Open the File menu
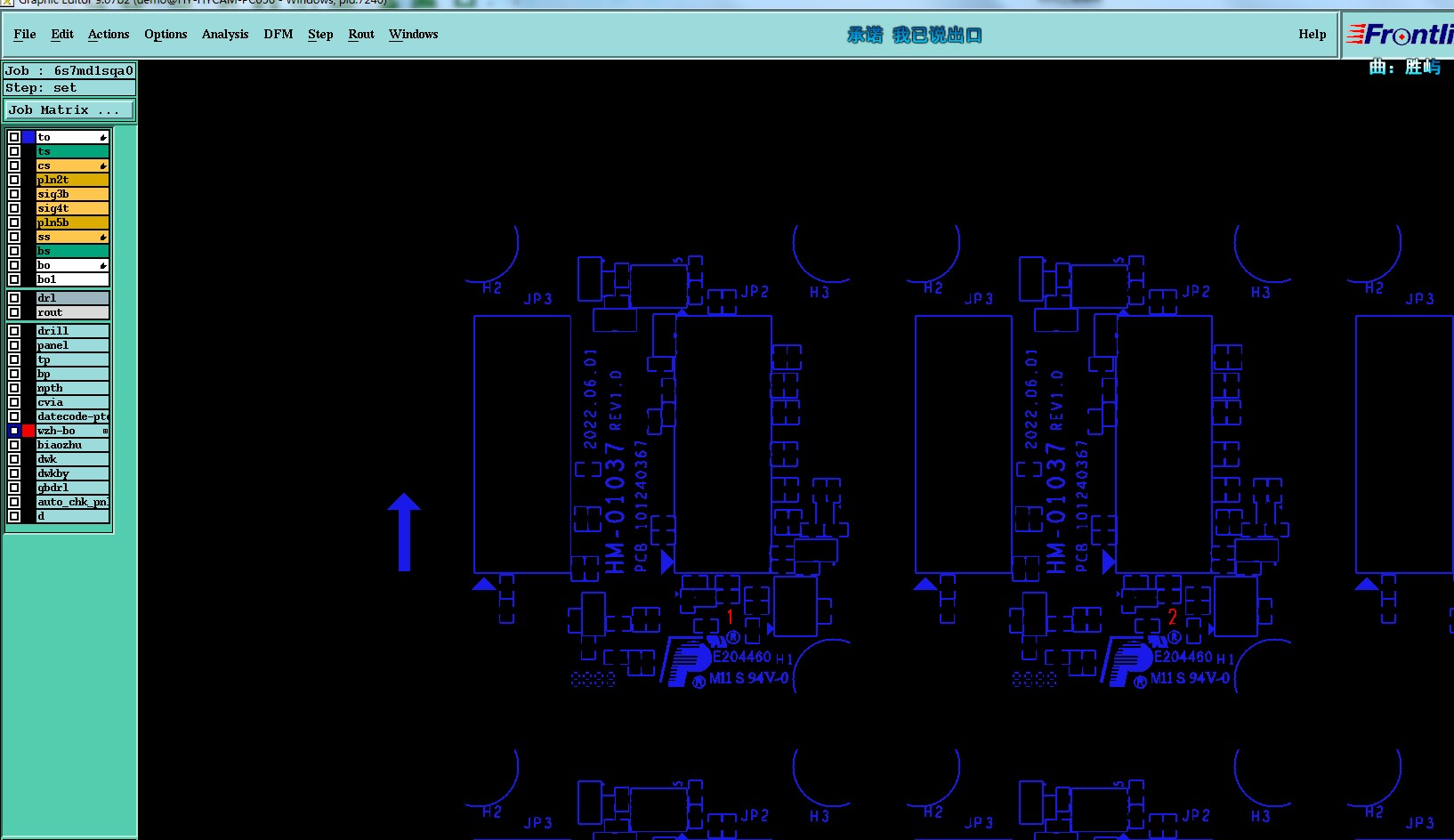Viewport: 1454px width, 840px height. pyautogui.click(x=25, y=34)
